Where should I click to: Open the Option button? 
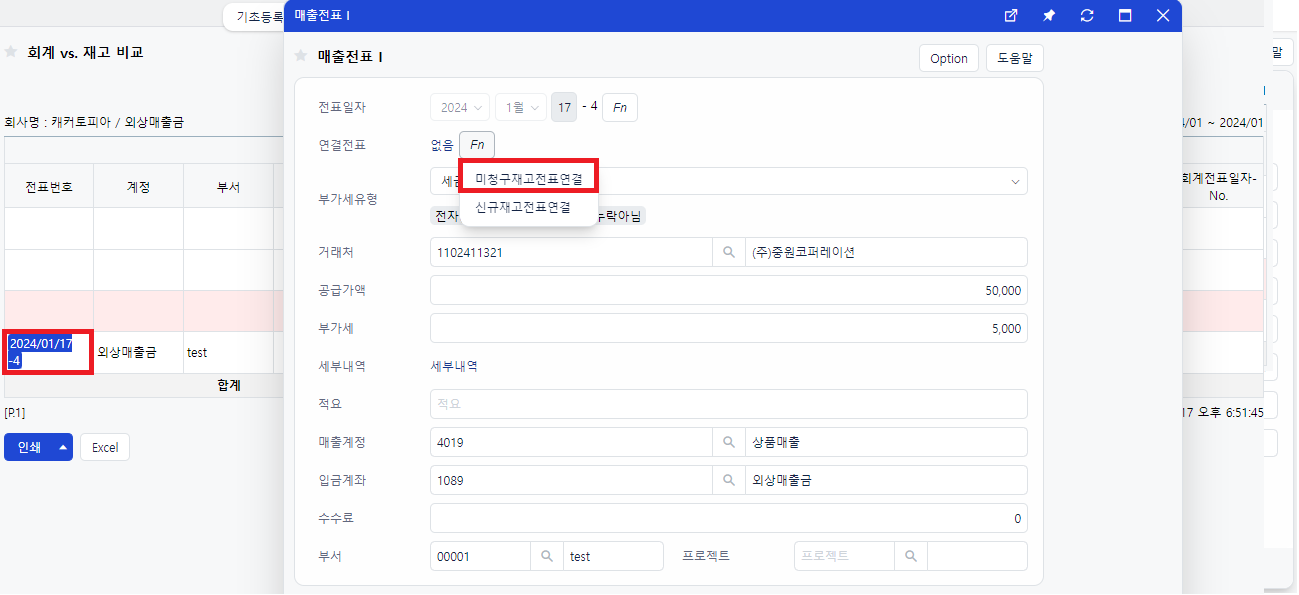click(949, 58)
